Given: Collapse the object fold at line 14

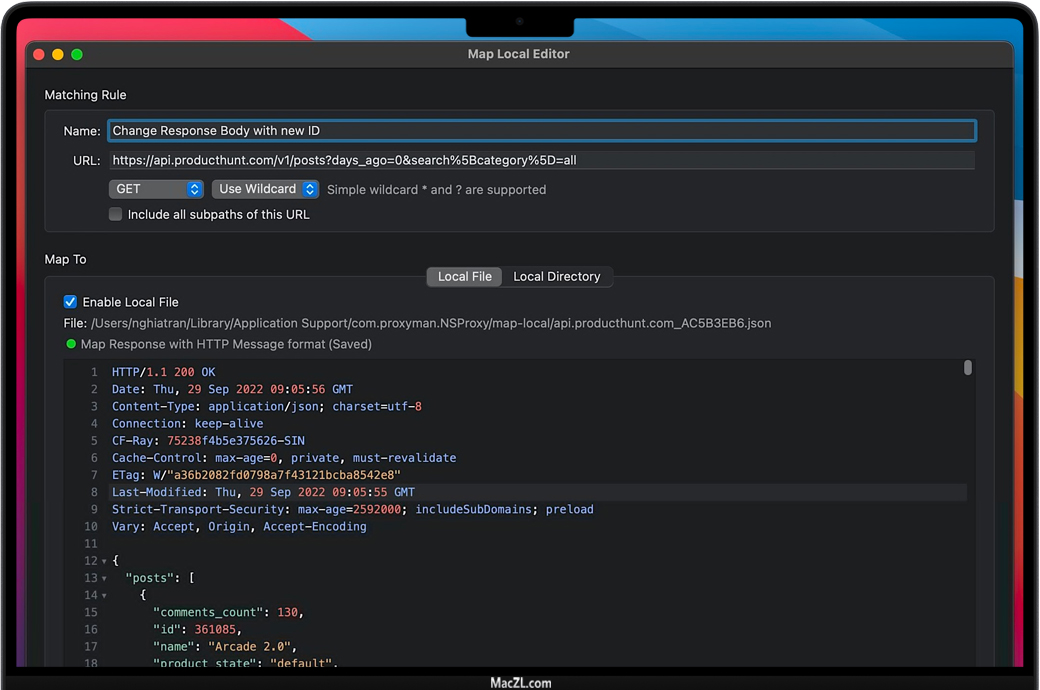Looking at the screenshot, I should pyautogui.click(x=104, y=595).
